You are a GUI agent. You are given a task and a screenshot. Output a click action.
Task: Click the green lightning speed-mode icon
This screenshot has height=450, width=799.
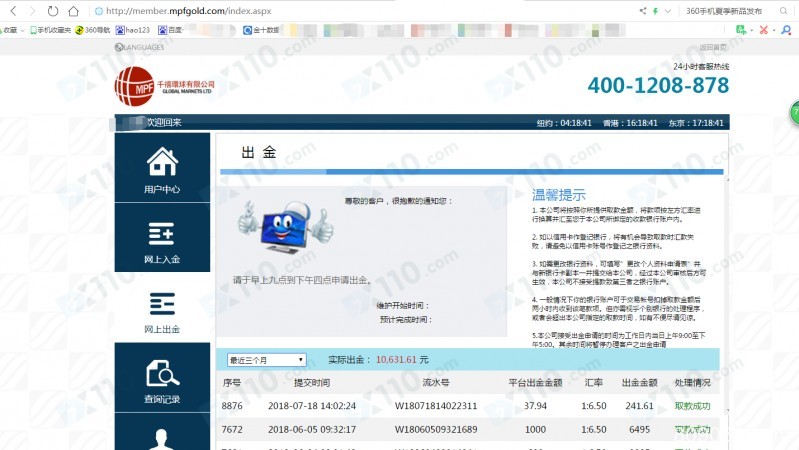point(655,11)
